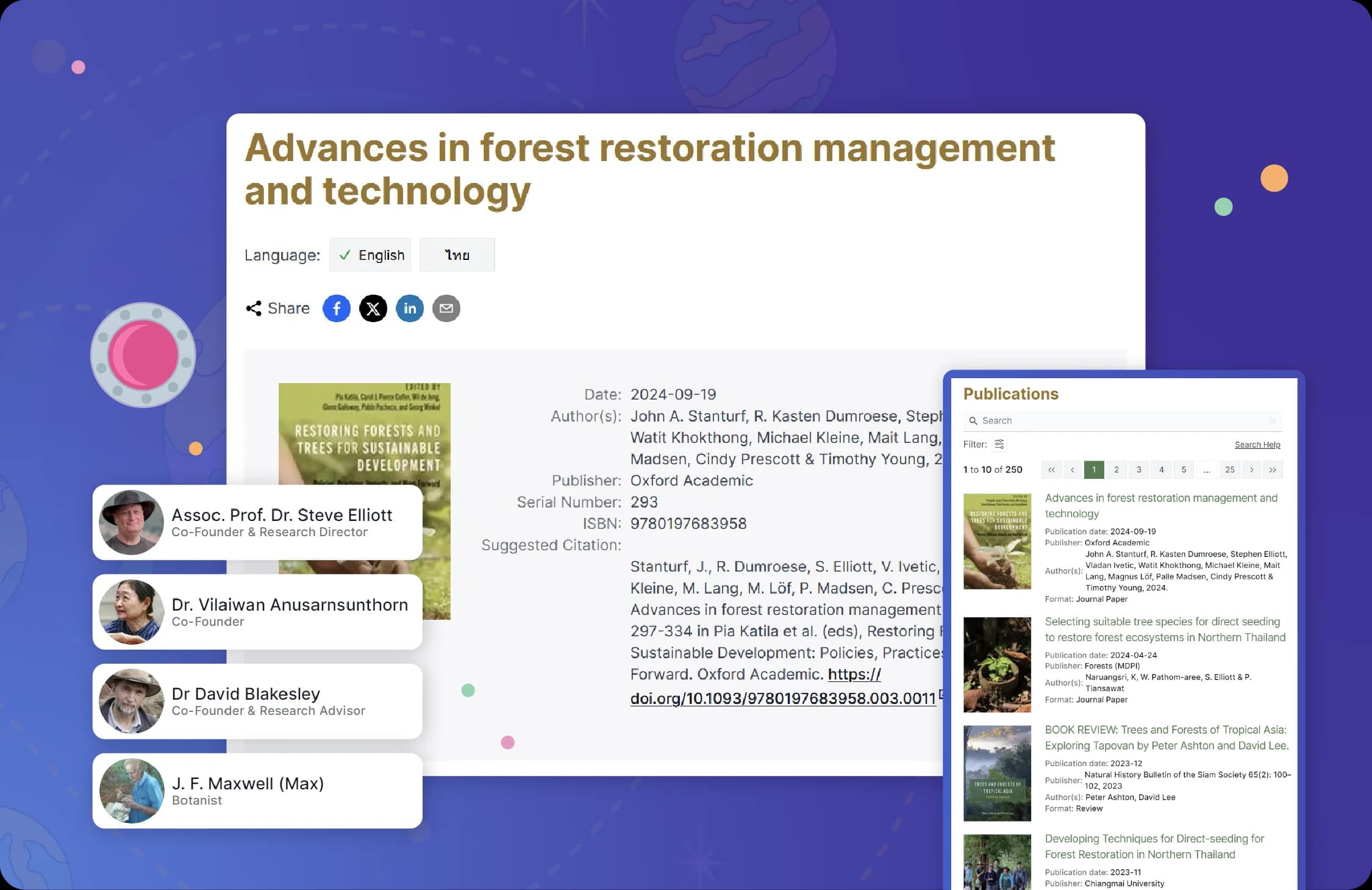Open the Filter options icon
Screen dimensions: 1372x890
(999, 444)
